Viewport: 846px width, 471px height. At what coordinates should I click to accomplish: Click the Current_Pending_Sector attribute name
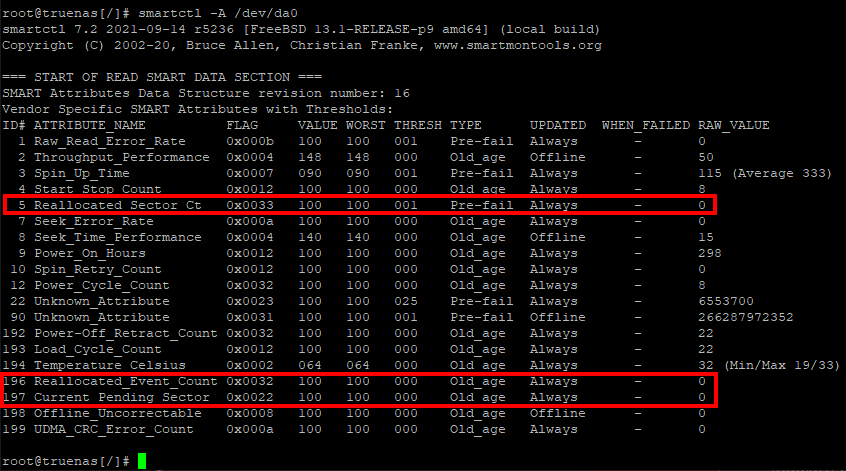[x=121, y=397]
